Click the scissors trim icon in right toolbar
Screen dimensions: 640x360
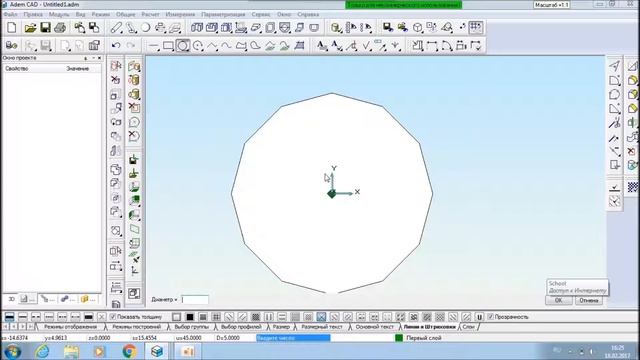pyautogui.click(x=614, y=122)
